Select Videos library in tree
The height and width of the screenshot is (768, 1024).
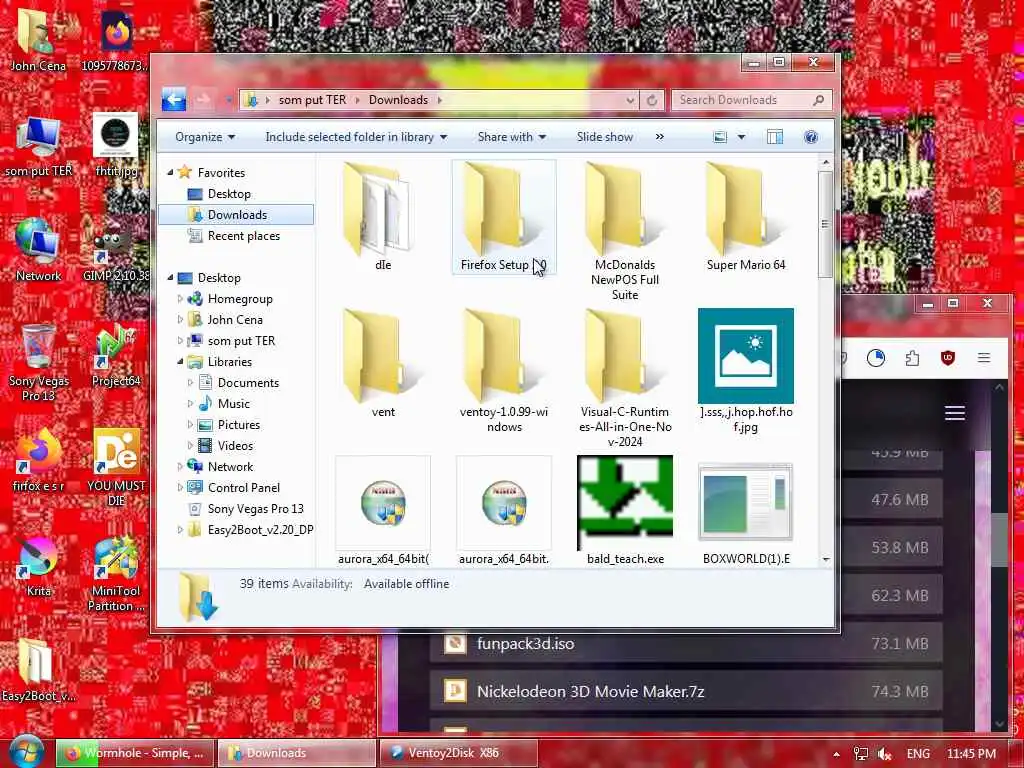tap(235, 445)
